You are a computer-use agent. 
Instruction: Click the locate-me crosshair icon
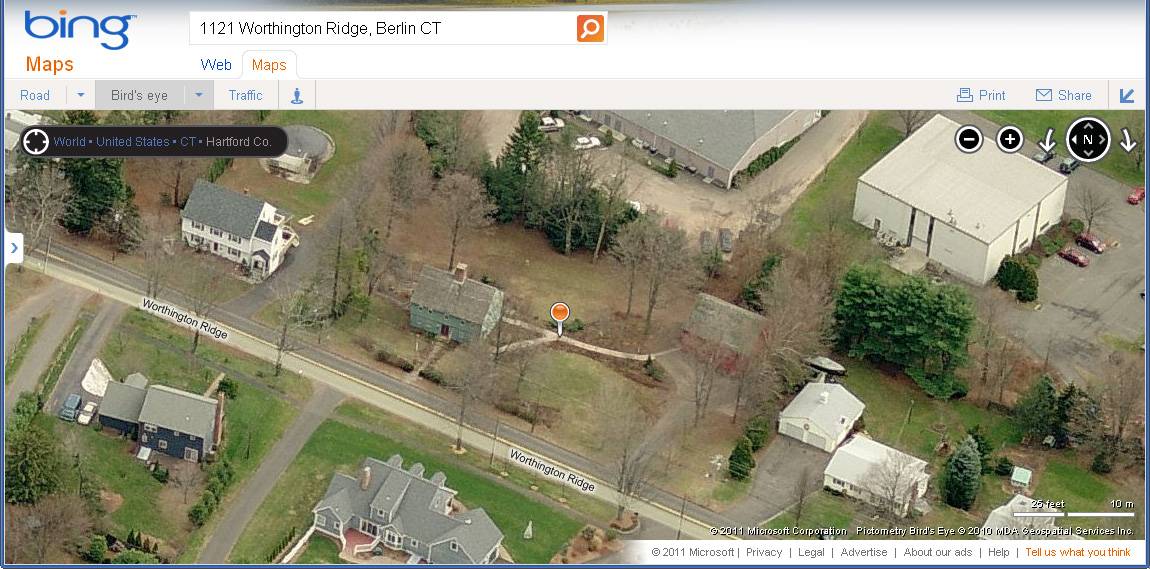coord(36,142)
